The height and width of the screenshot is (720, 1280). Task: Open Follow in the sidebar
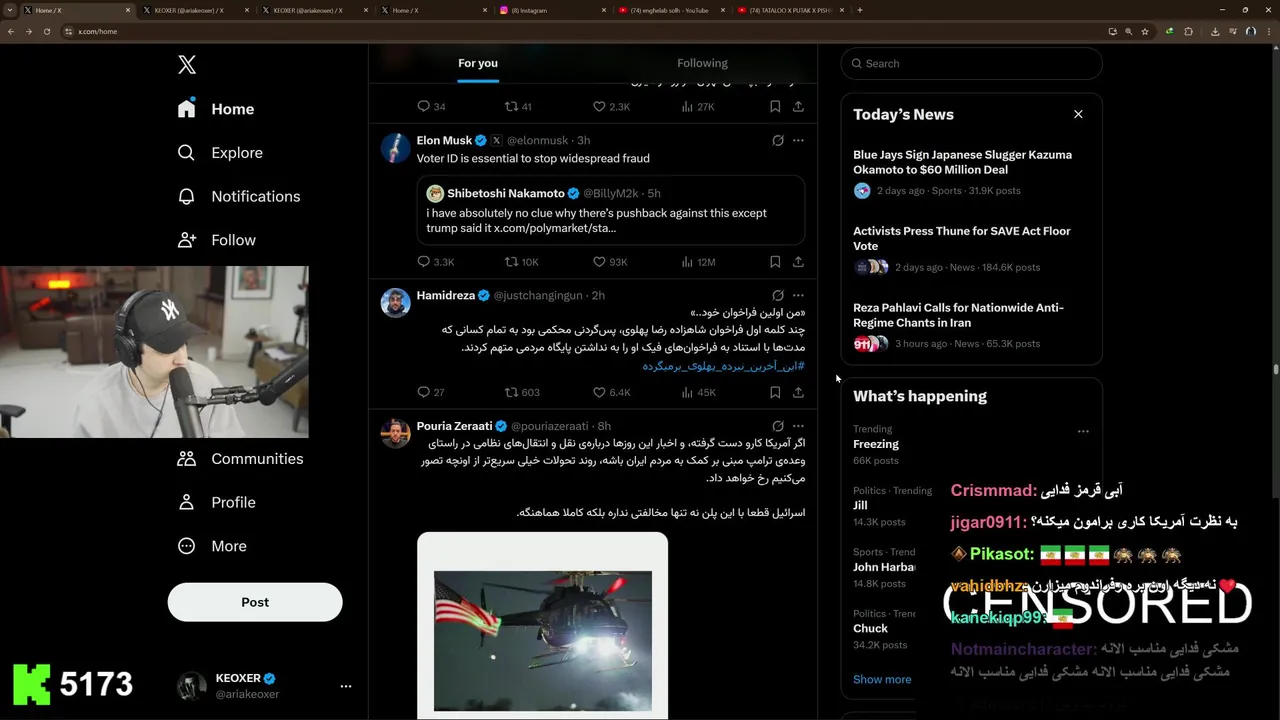pos(216,240)
